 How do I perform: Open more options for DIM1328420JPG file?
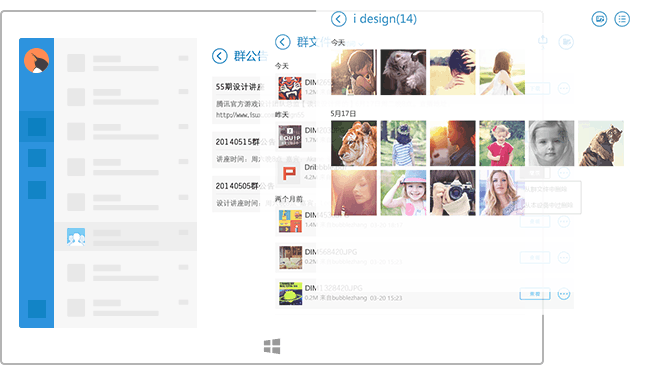pos(564,294)
